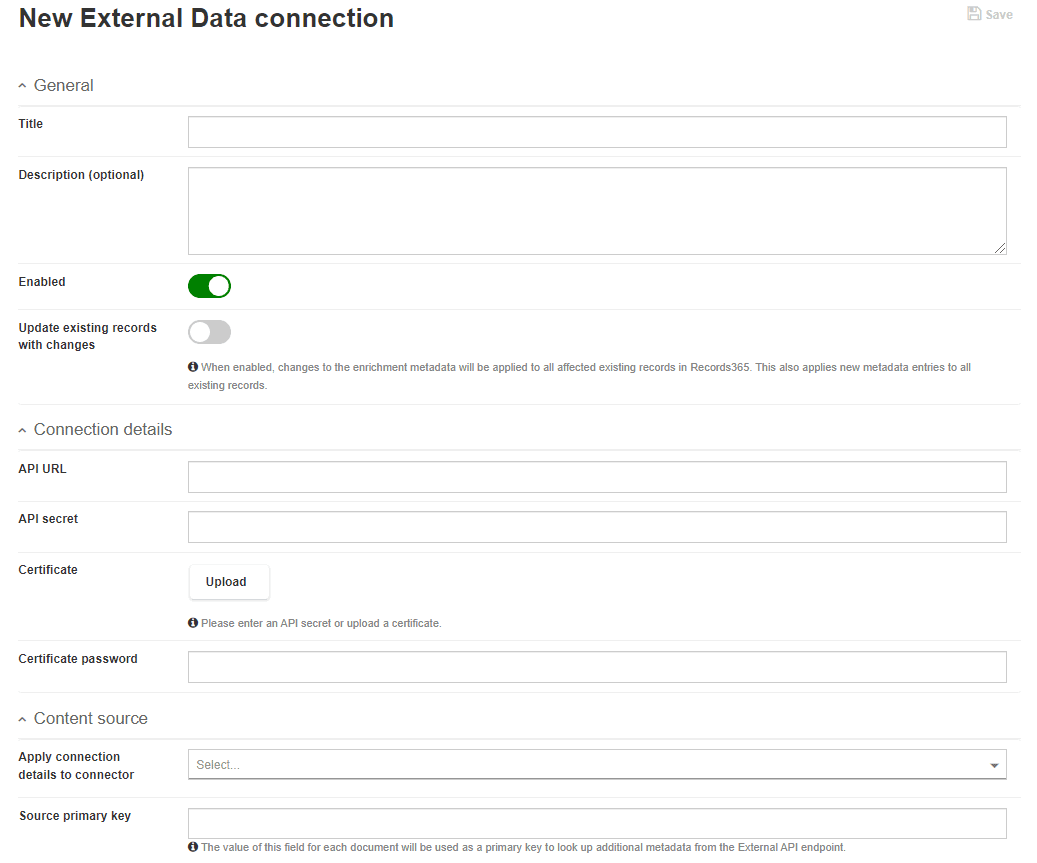
Task: Enable Update existing records with changes
Action: 209,331
